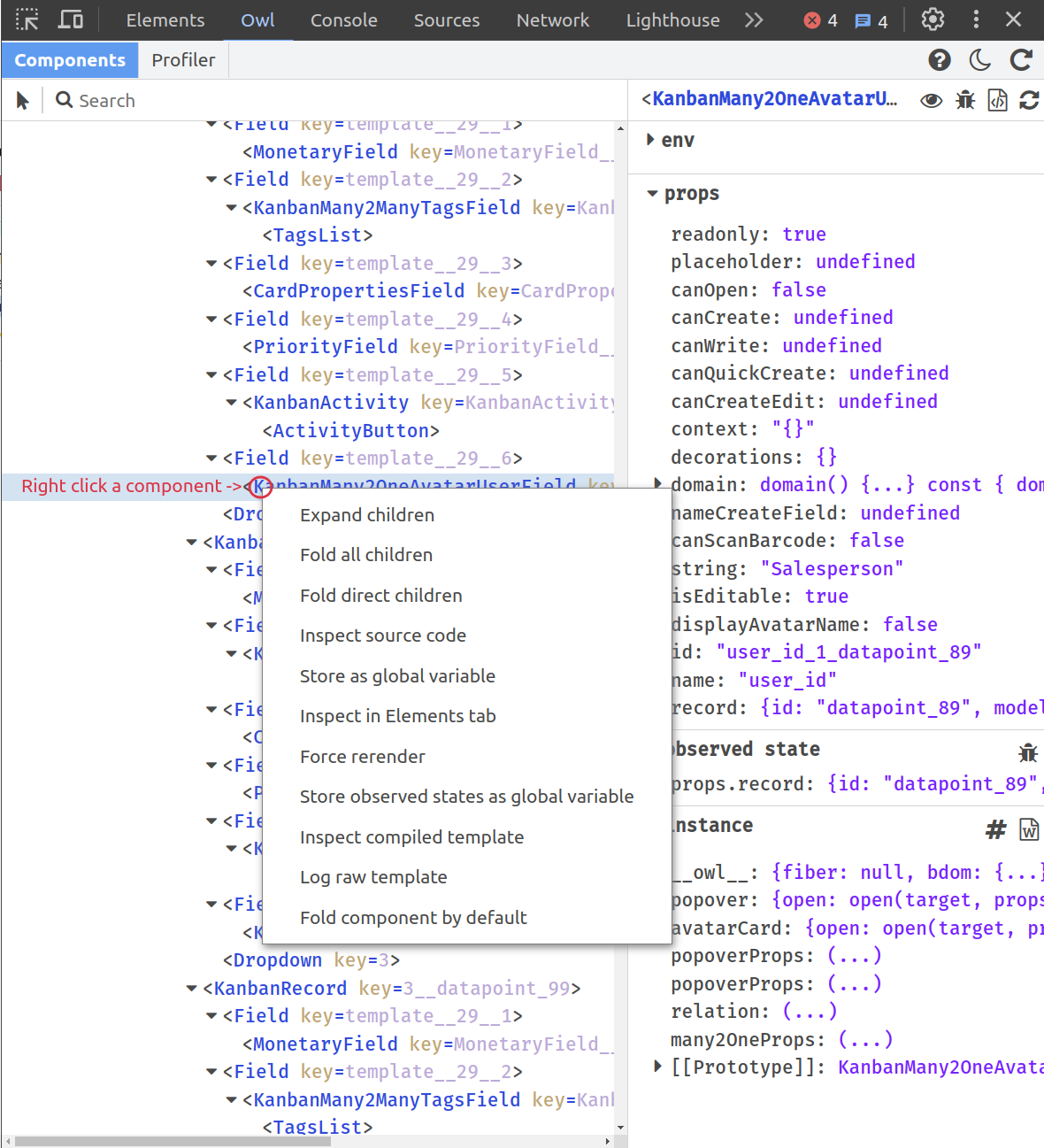1044x1148 pixels.
Task: Toggle the device toolbar icon
Action: pyautogui.click(x=71, y=19)
